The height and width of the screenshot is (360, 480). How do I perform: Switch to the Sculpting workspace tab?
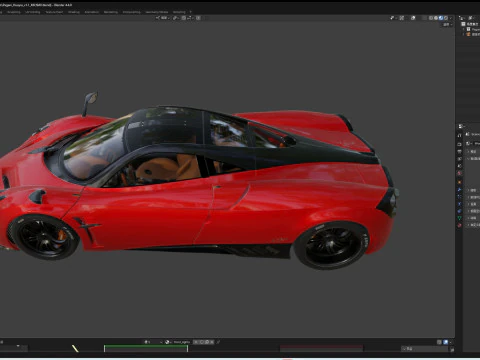14,12
